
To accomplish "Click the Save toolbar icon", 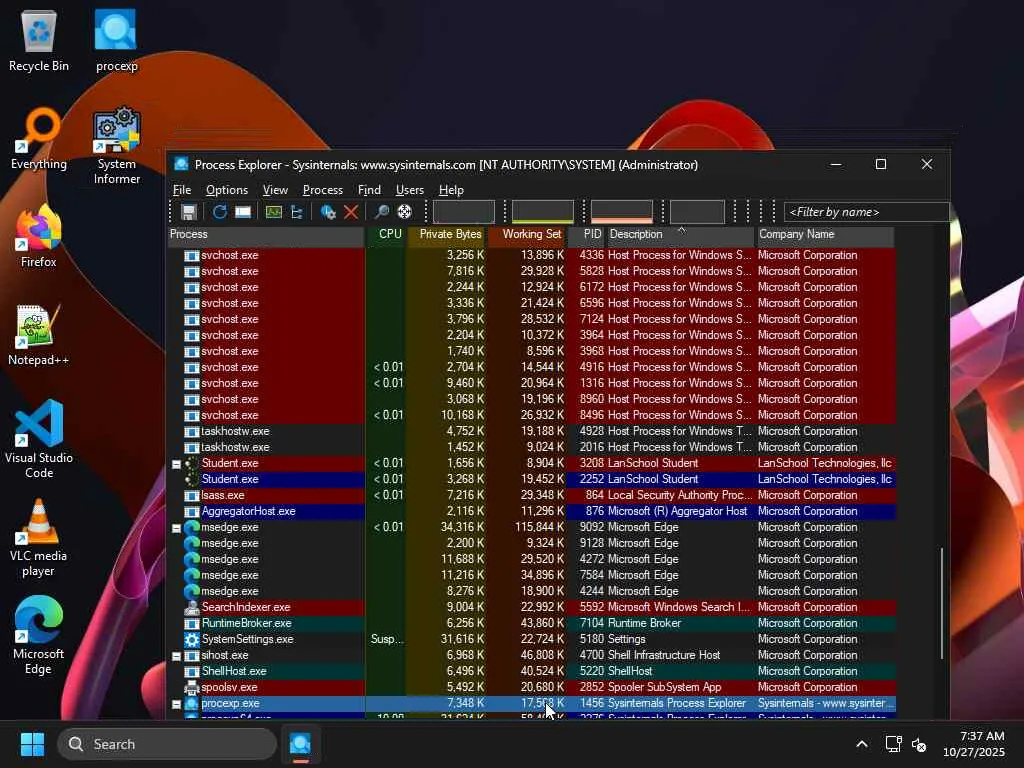I will coord(189,212).
